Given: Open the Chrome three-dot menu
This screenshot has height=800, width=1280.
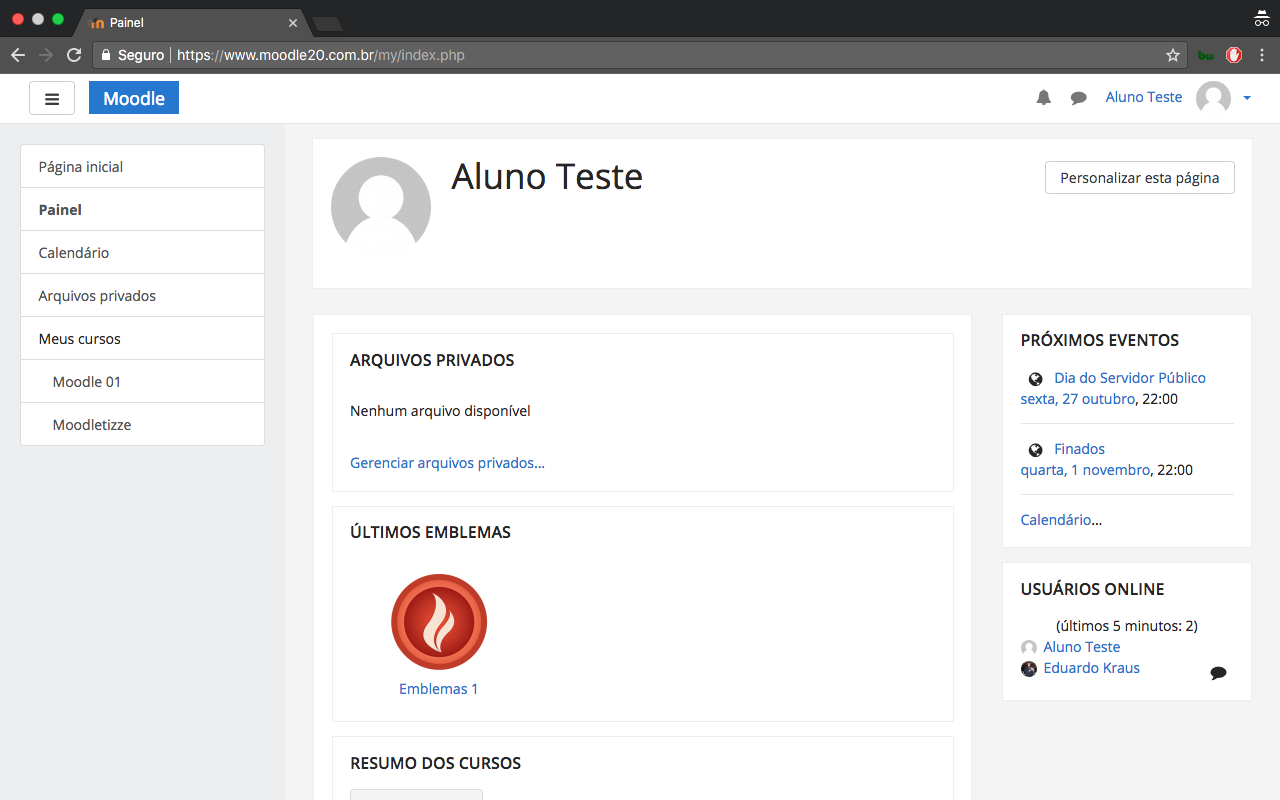Looking at the screenshot, I should [1262, 55].
